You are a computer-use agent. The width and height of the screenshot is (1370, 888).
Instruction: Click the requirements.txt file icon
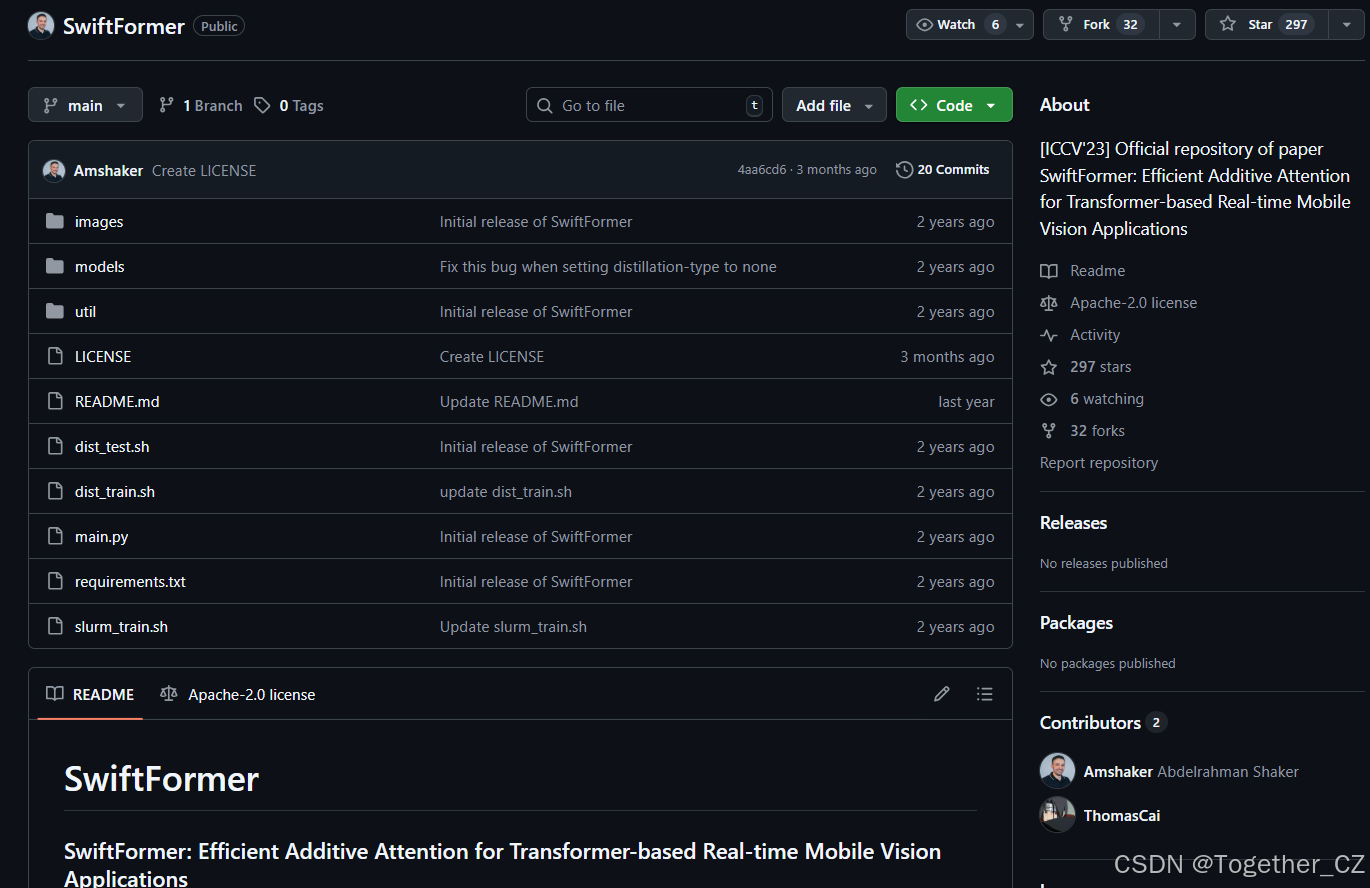tap(55, 581)
